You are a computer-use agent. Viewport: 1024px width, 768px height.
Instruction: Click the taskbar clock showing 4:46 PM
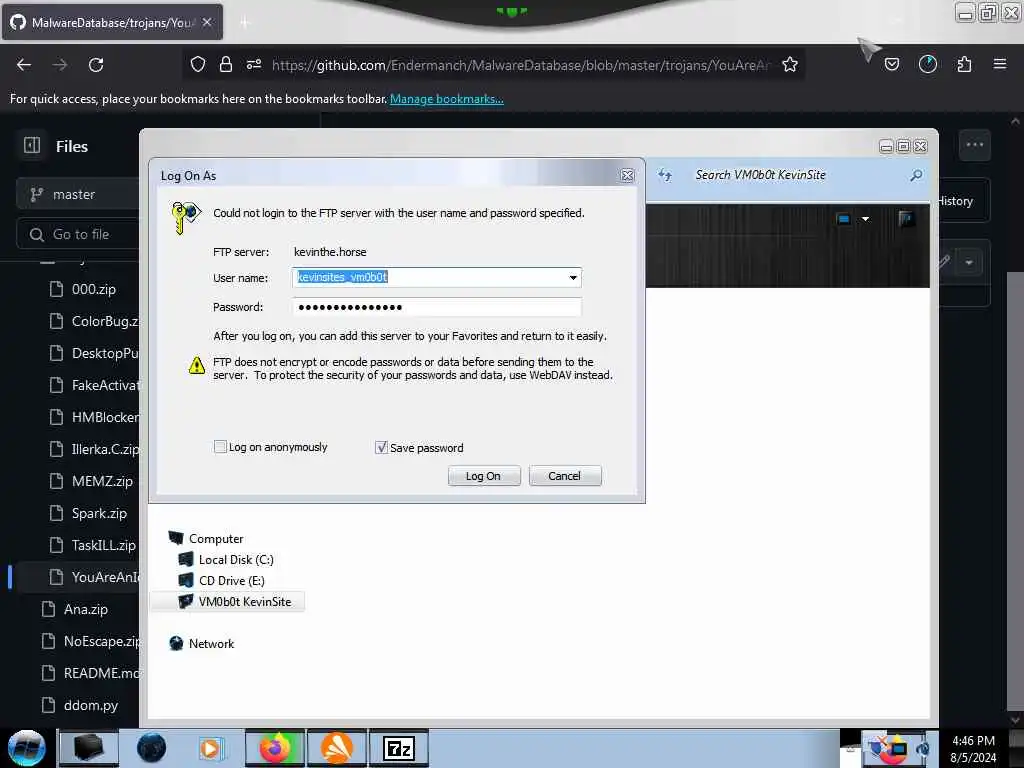pos(973,748)
